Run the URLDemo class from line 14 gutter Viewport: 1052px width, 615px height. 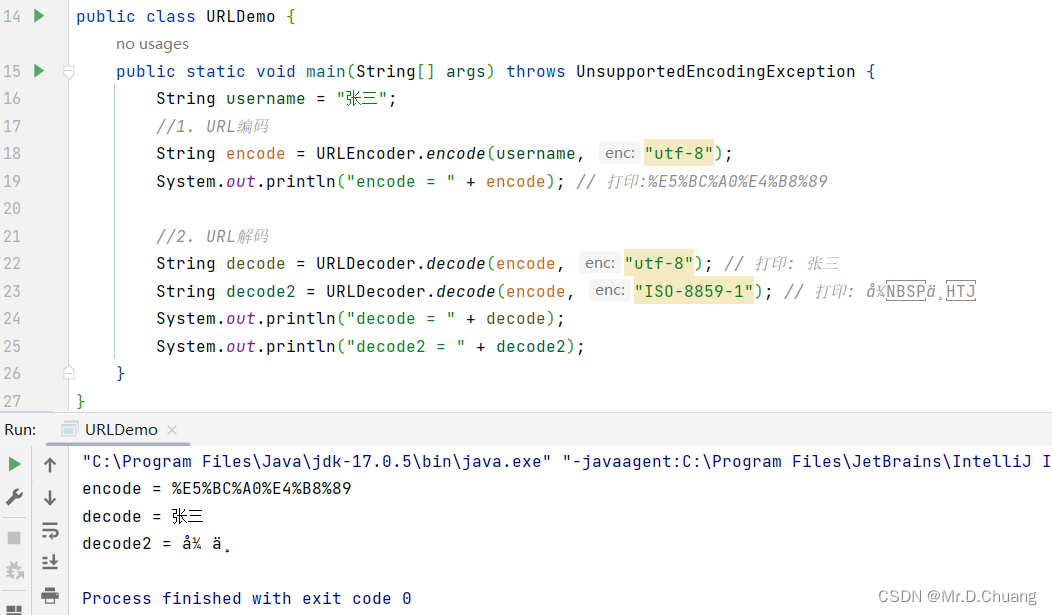(39, 15)
